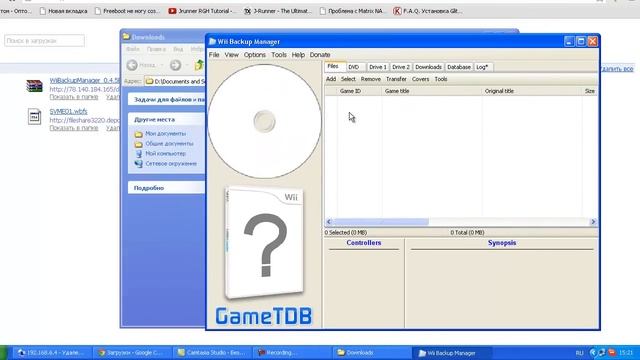The image size is (640, 360).
Task: Click the GameTDB logo
Action: pyautogui.click(x=264, y=316)
